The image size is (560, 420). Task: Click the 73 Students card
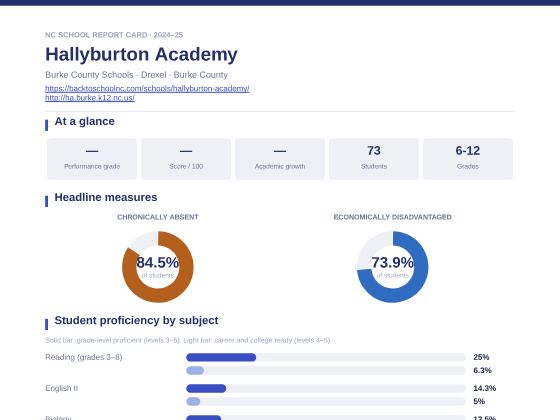pyautogui.click(x=374, y=159)
